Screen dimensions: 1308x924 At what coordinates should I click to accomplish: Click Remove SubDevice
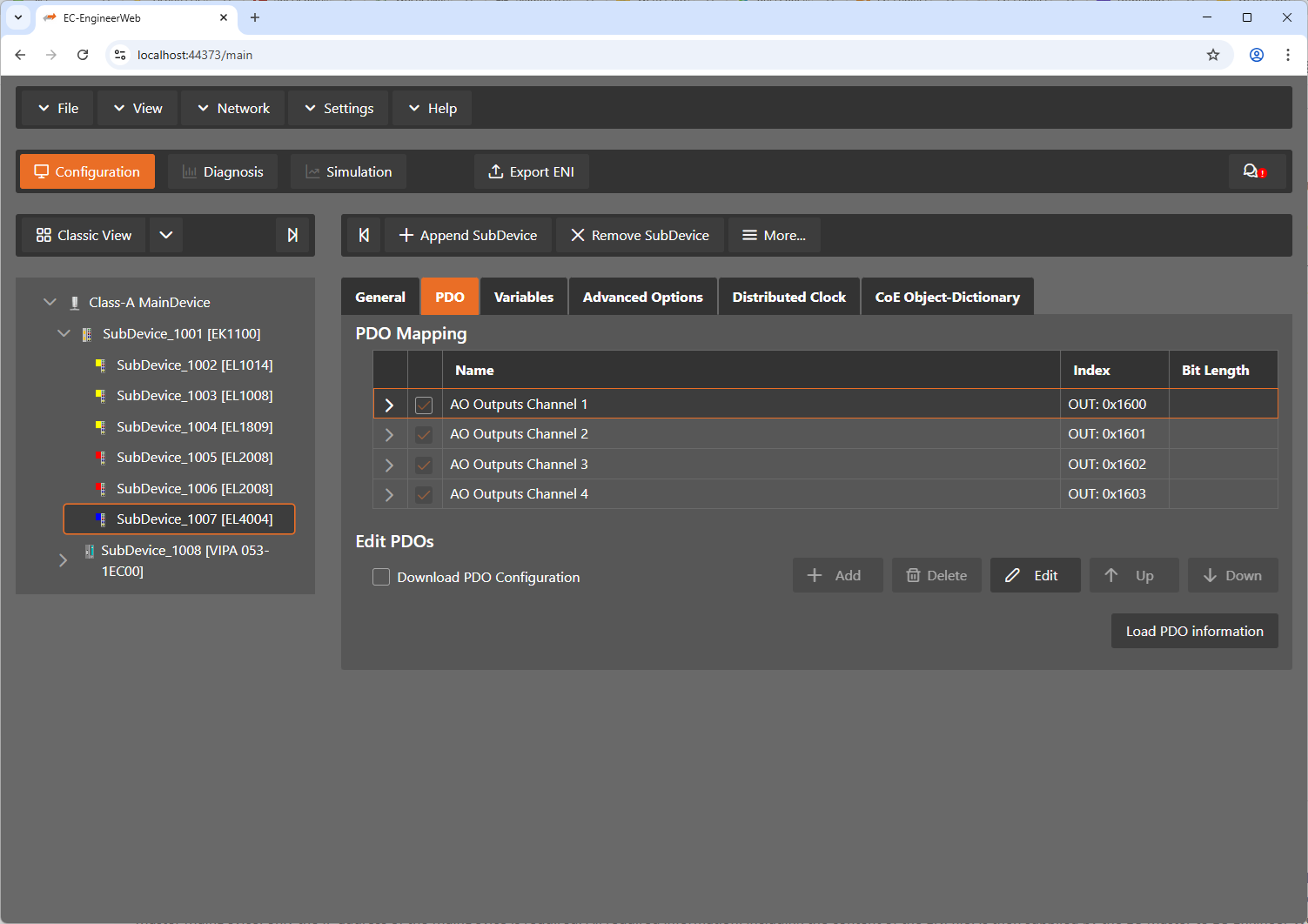(640, 235)
